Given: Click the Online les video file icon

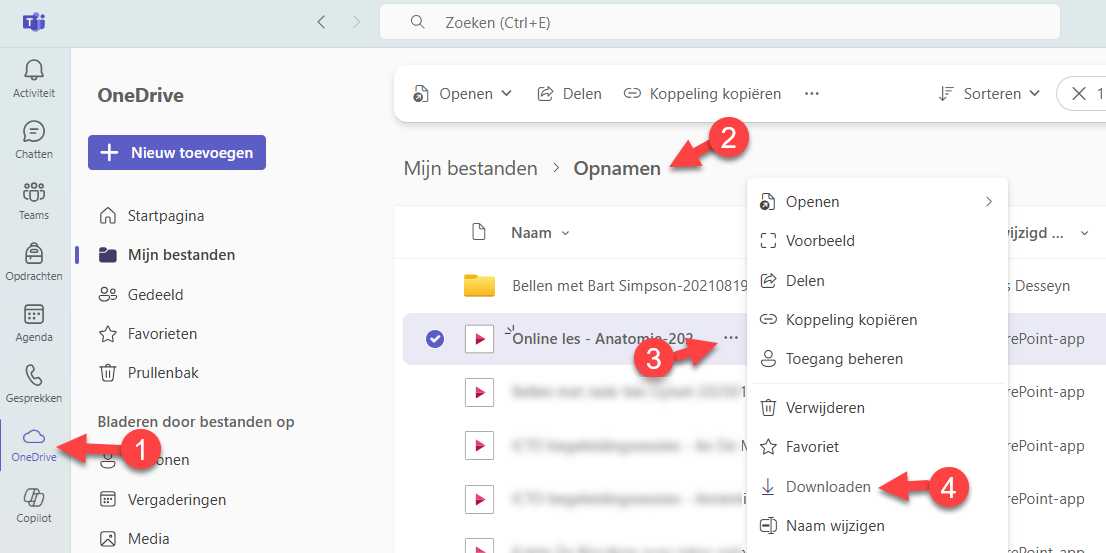Looking at the screenshot, I should [480, 339].
